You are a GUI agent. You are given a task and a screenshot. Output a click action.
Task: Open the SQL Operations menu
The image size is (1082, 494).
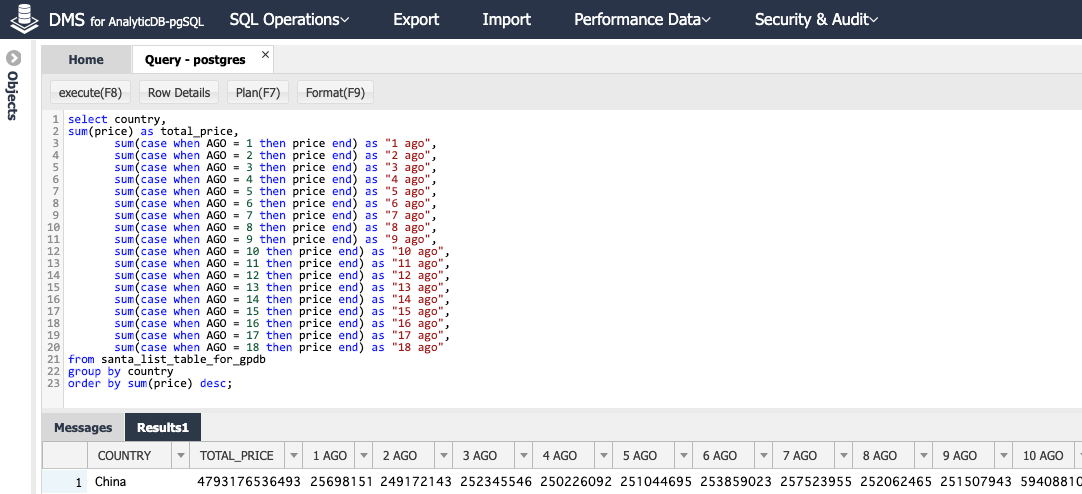pyautogui.click(x=289, y=19)
